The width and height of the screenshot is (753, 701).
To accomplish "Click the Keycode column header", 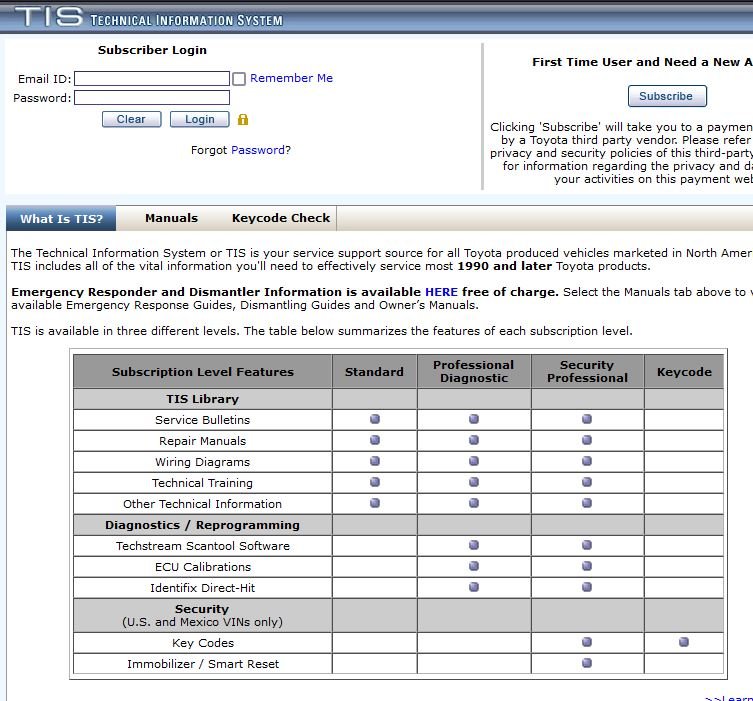I will 684,372.
